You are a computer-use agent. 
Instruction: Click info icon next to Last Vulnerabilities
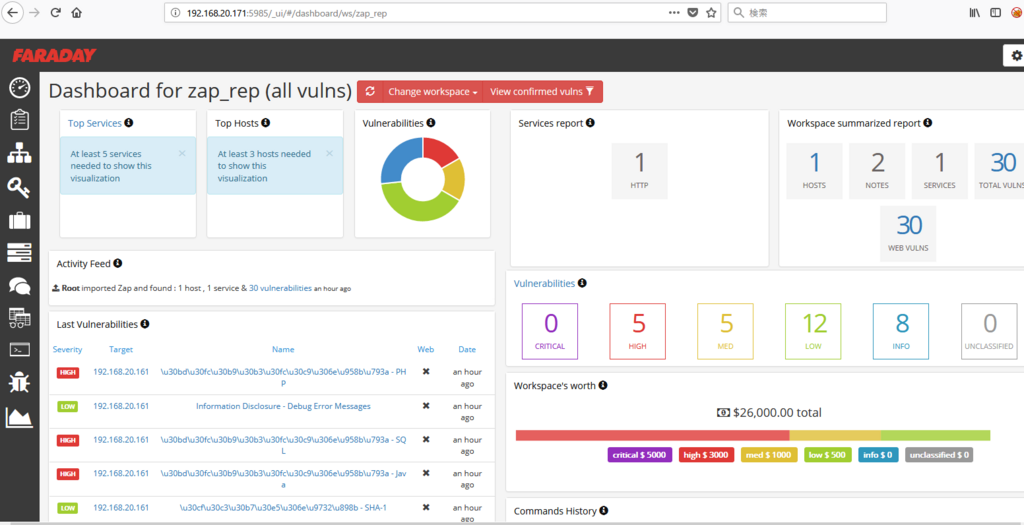[145, 323]
